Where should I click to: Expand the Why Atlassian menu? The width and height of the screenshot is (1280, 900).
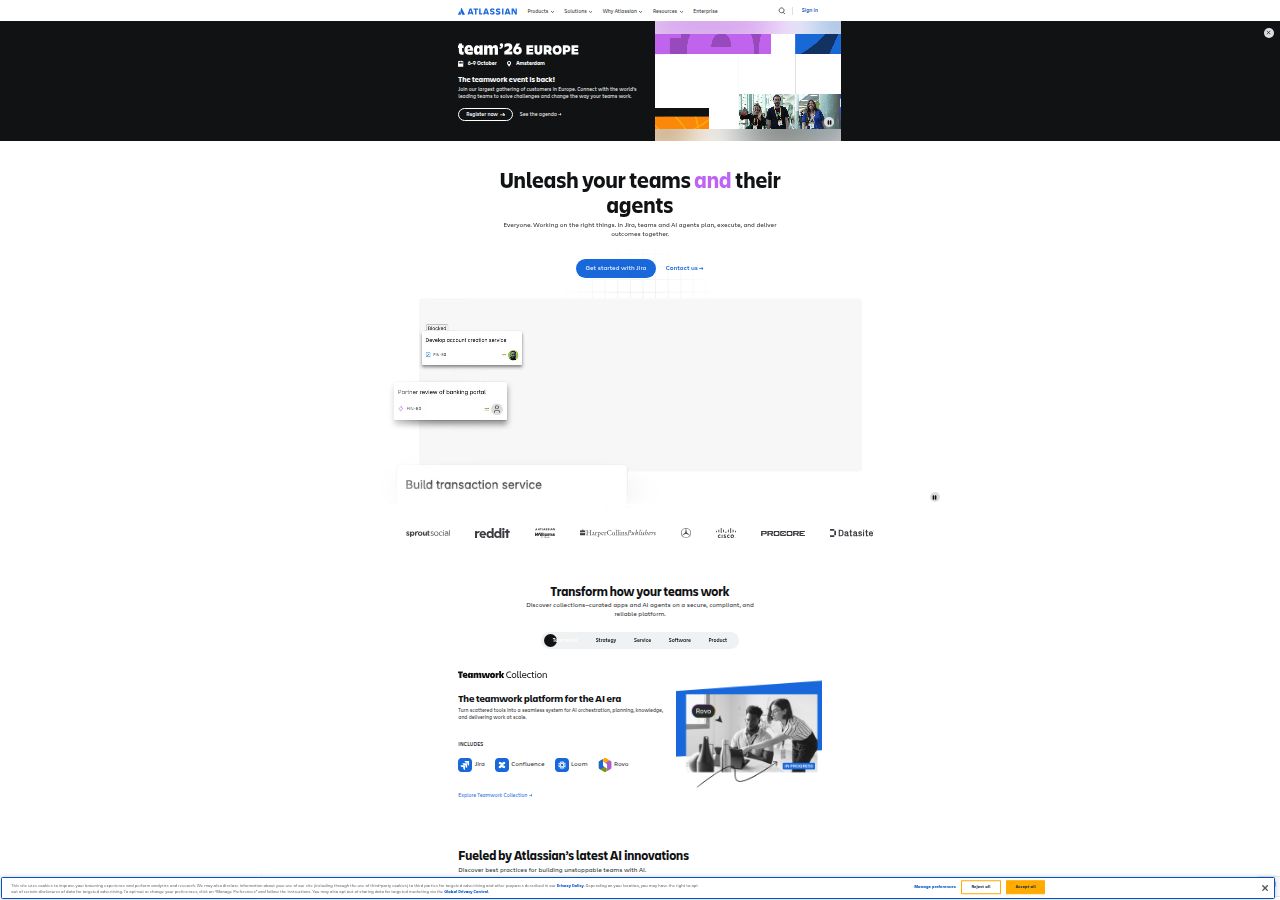click(x=622, y=11)
